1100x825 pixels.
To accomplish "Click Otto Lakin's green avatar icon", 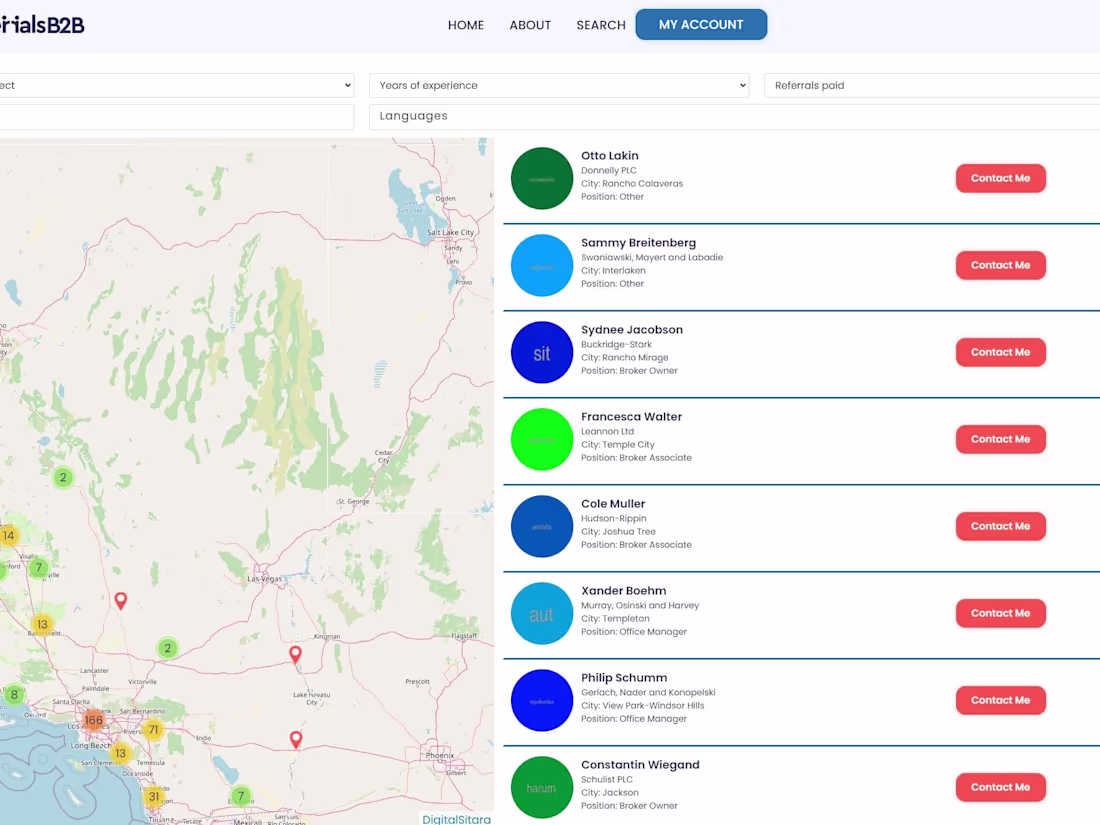I will coord(542,178).
